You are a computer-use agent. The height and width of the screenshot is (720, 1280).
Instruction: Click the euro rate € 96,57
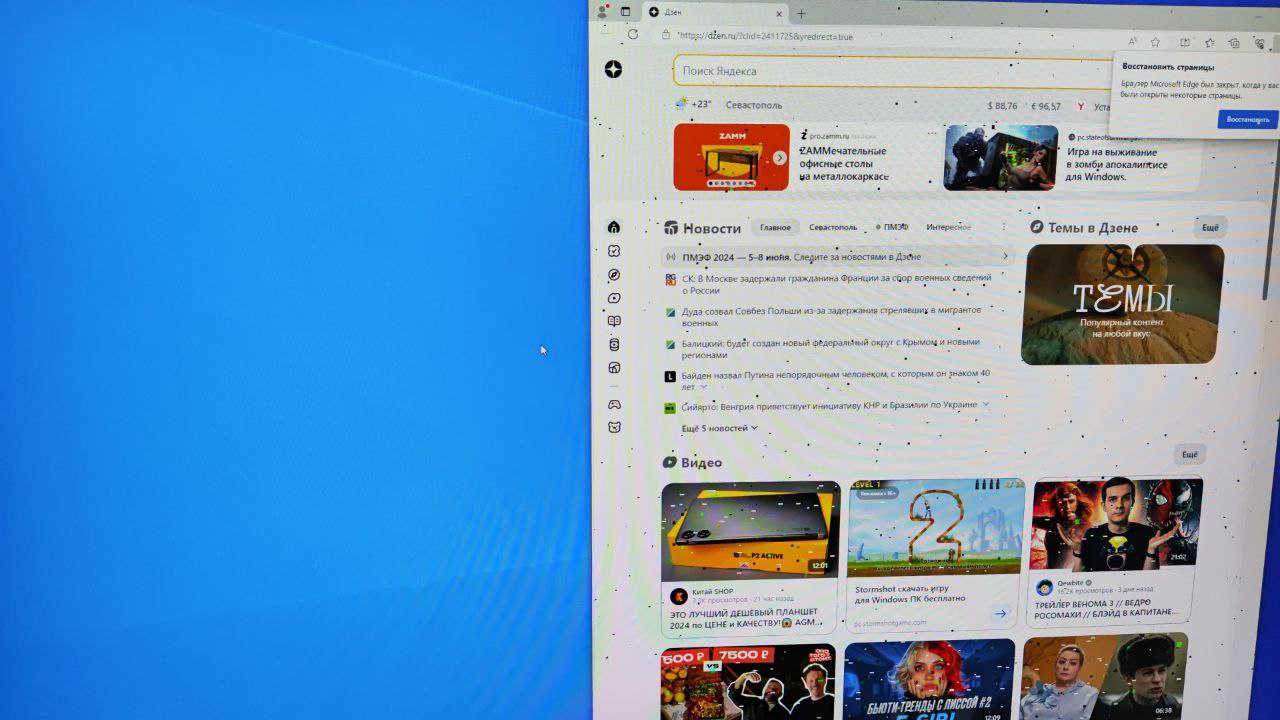[1046, 105]
